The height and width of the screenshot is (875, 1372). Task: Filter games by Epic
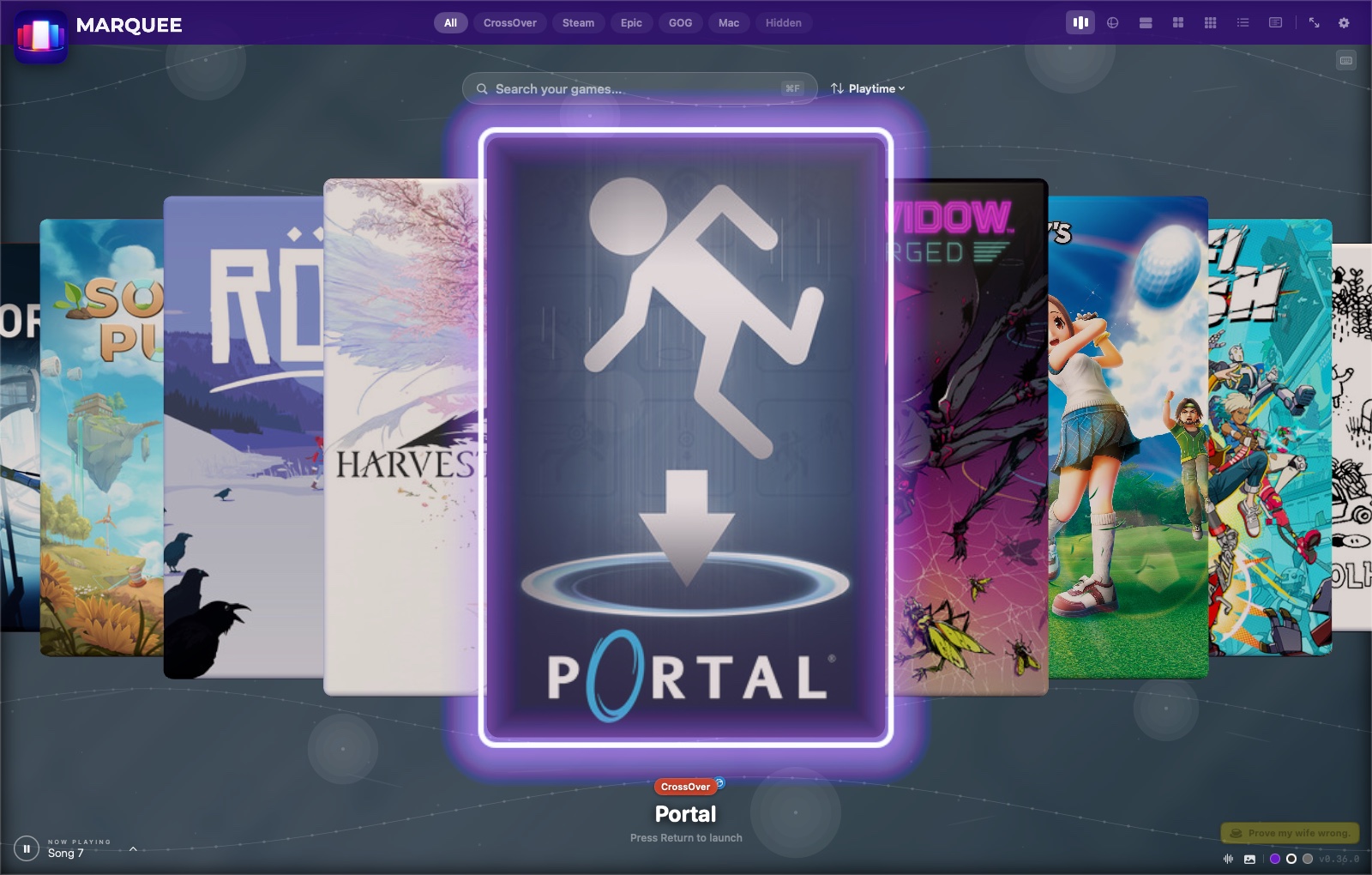point(631,23)
